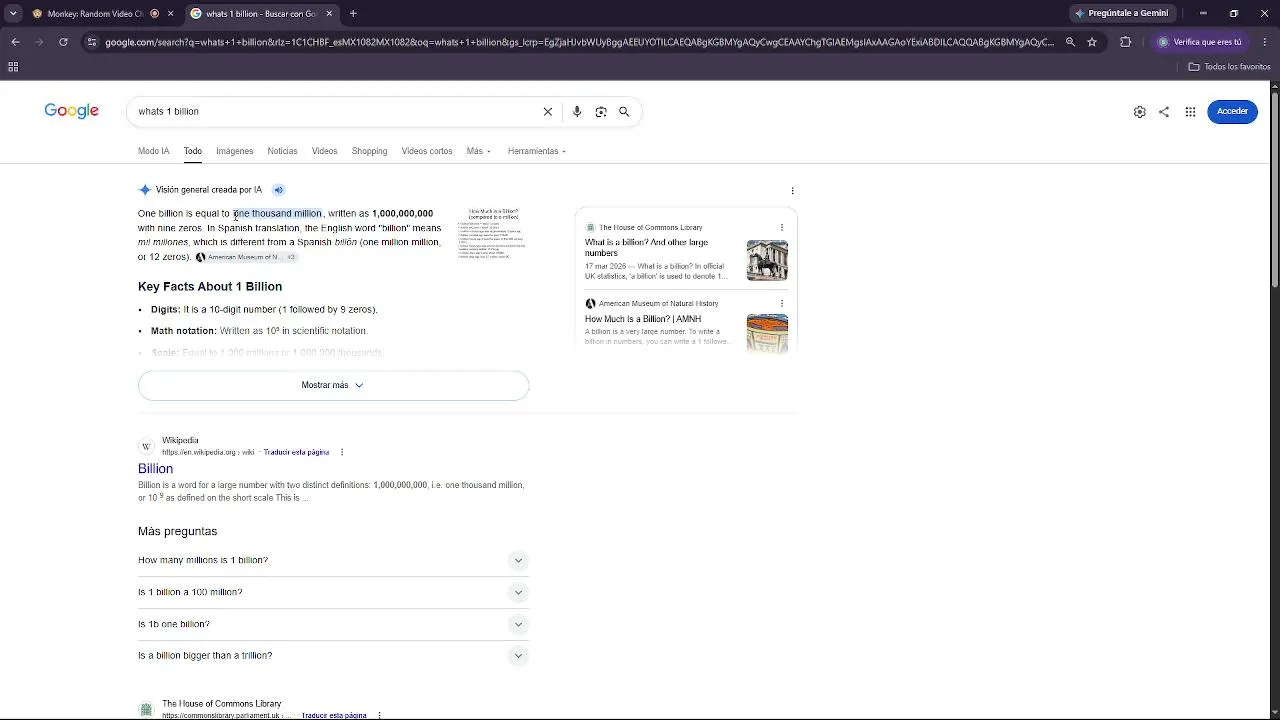This screenshot has height=720, width=1280.
Task: Clear the search box with the X icon
Action: pyautogui.click(x=547, y=112)
